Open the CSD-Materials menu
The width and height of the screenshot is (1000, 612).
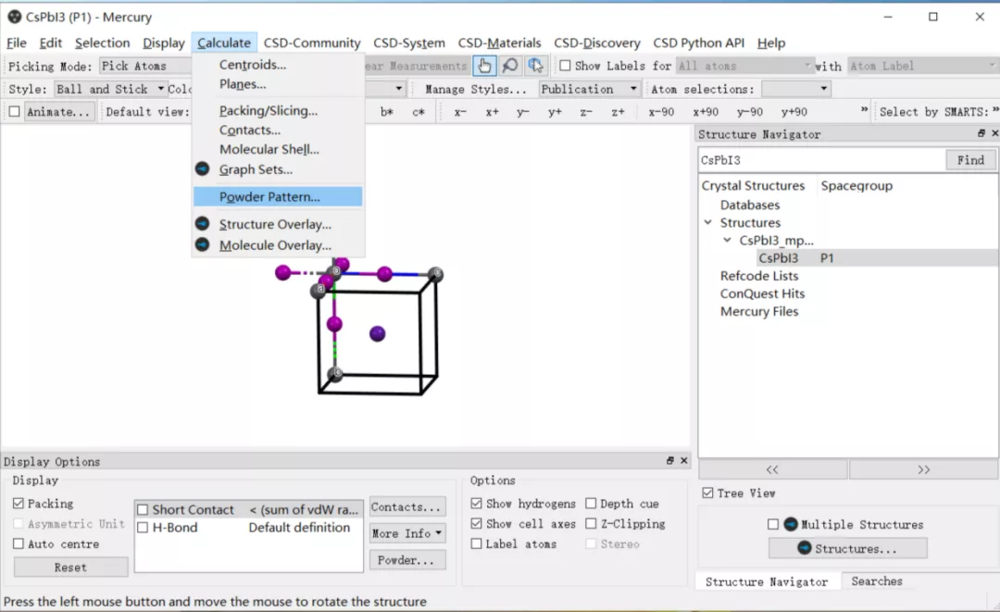pos(499,43)
